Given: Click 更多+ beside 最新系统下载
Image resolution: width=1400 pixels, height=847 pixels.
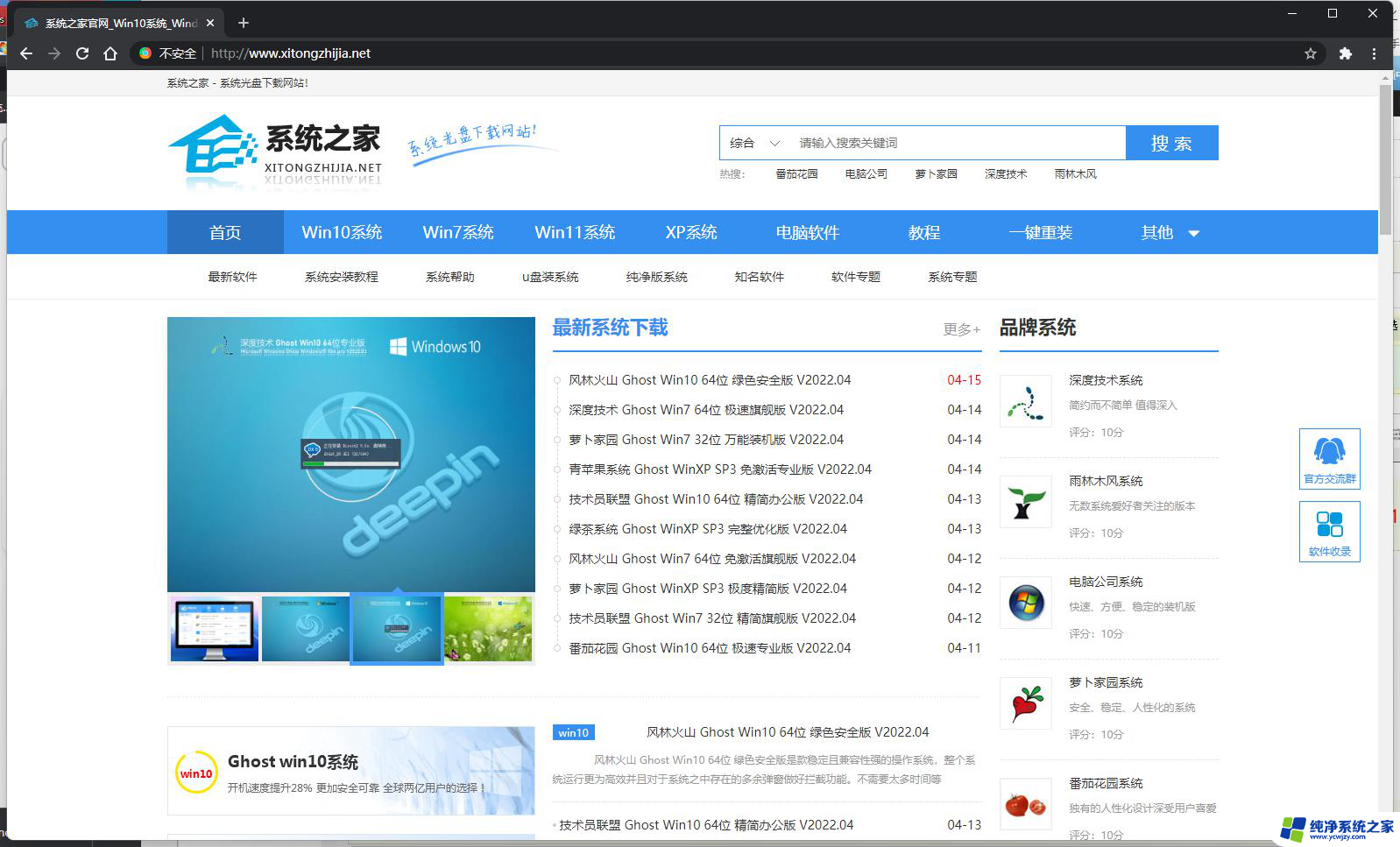Looking at the screenshot, I should click(962, 329).
